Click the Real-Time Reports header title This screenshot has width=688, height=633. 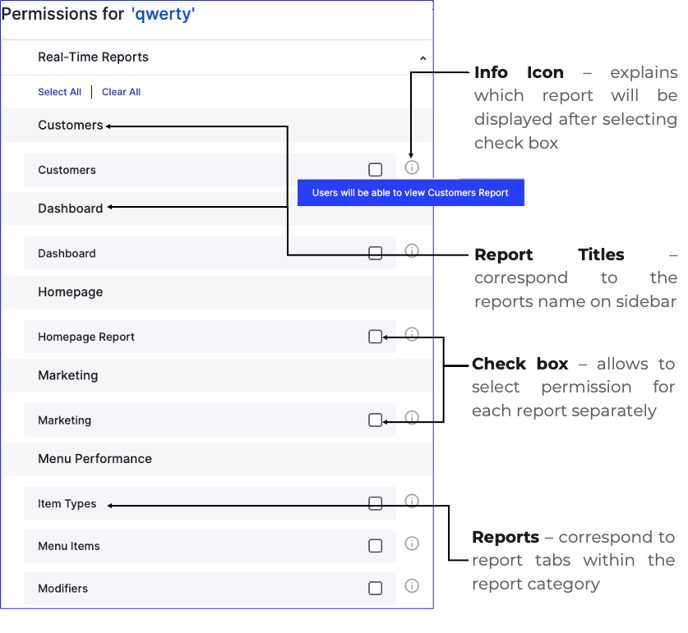[93, 57]
